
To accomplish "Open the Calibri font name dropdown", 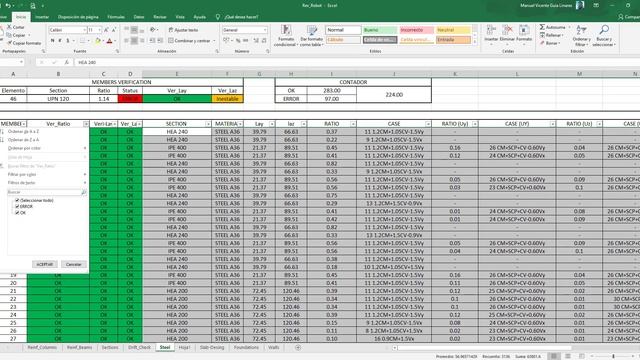I will point(84,30).
